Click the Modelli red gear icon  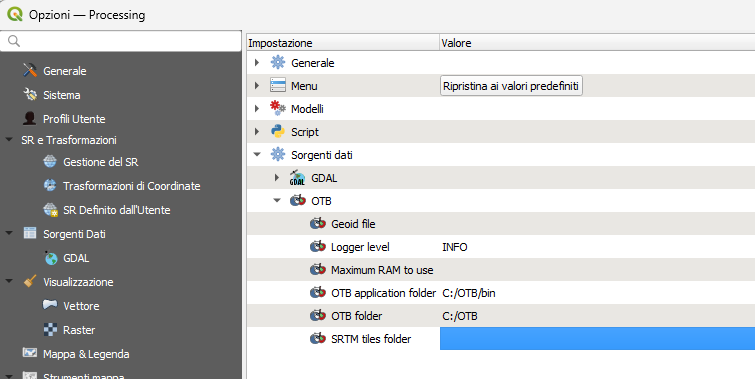tap(277, 108)
